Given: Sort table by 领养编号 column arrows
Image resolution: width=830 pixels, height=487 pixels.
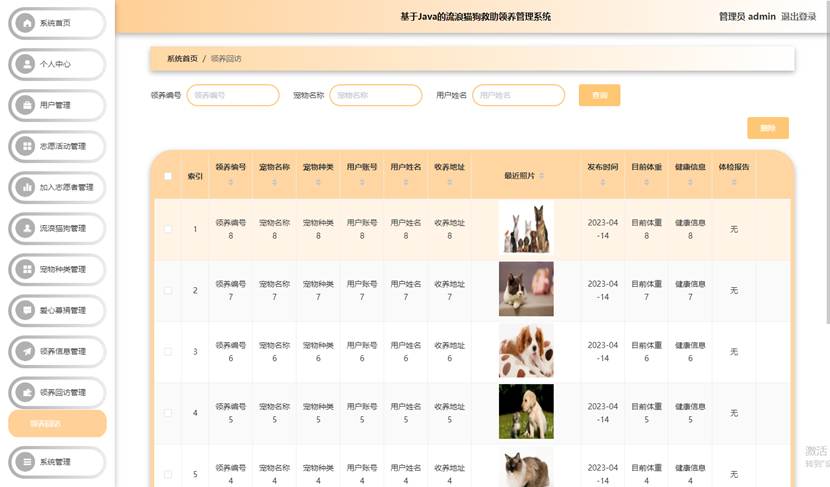Looking at the screenshot, I should pyautogui.click(x=231, y=183).
